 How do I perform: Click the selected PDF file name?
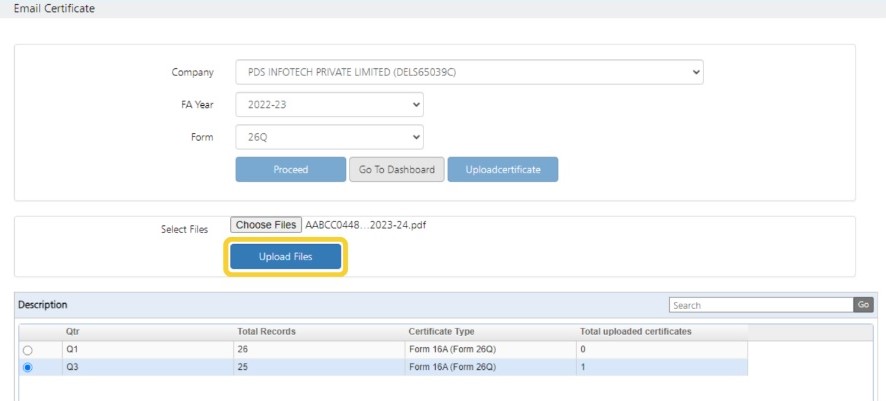tap(366, 225)
